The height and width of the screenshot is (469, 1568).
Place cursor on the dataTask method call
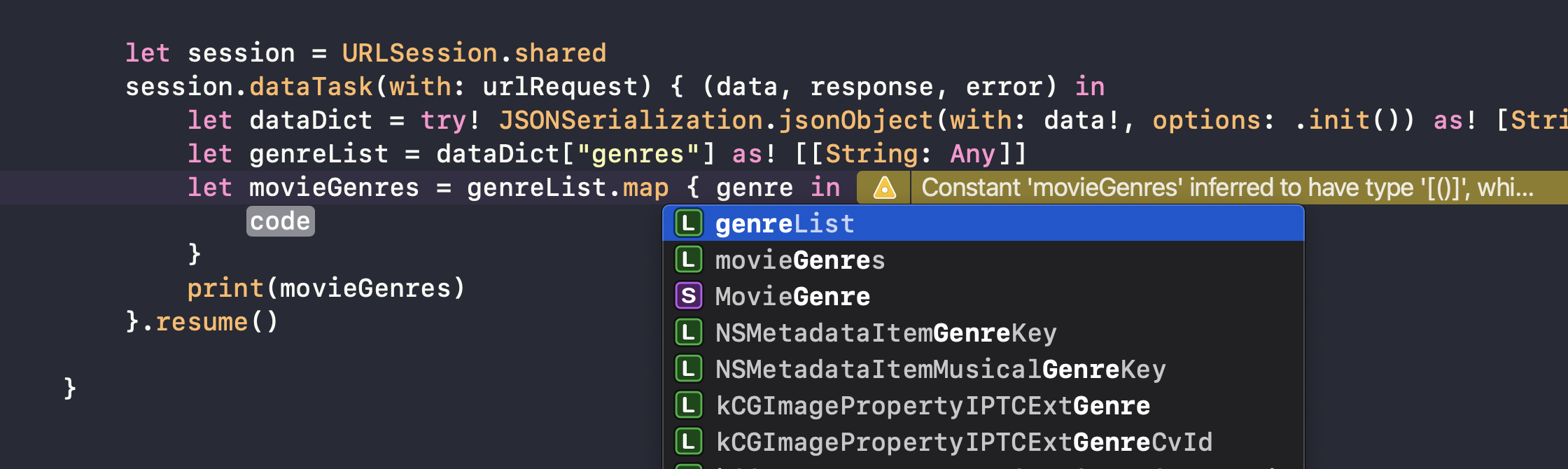(x=311, y=87)
